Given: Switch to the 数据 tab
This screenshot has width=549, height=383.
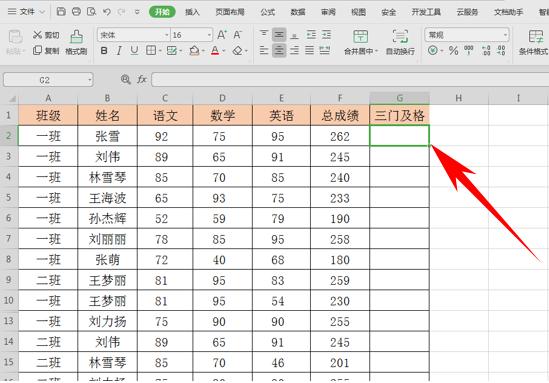Looking at the screenshot, I should [x=298, y=12].
